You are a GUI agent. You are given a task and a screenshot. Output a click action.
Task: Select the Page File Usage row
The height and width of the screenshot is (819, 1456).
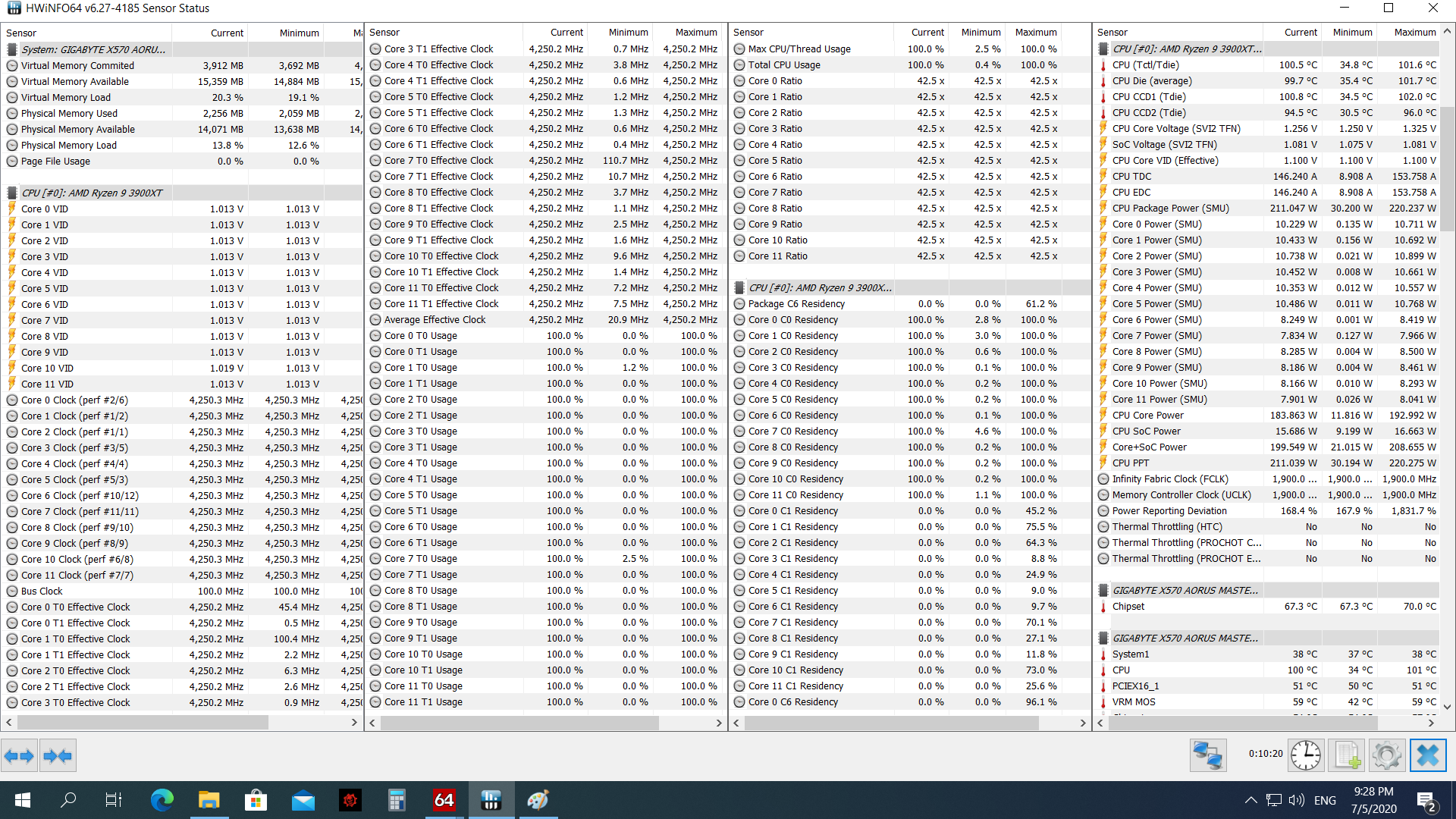182,162
